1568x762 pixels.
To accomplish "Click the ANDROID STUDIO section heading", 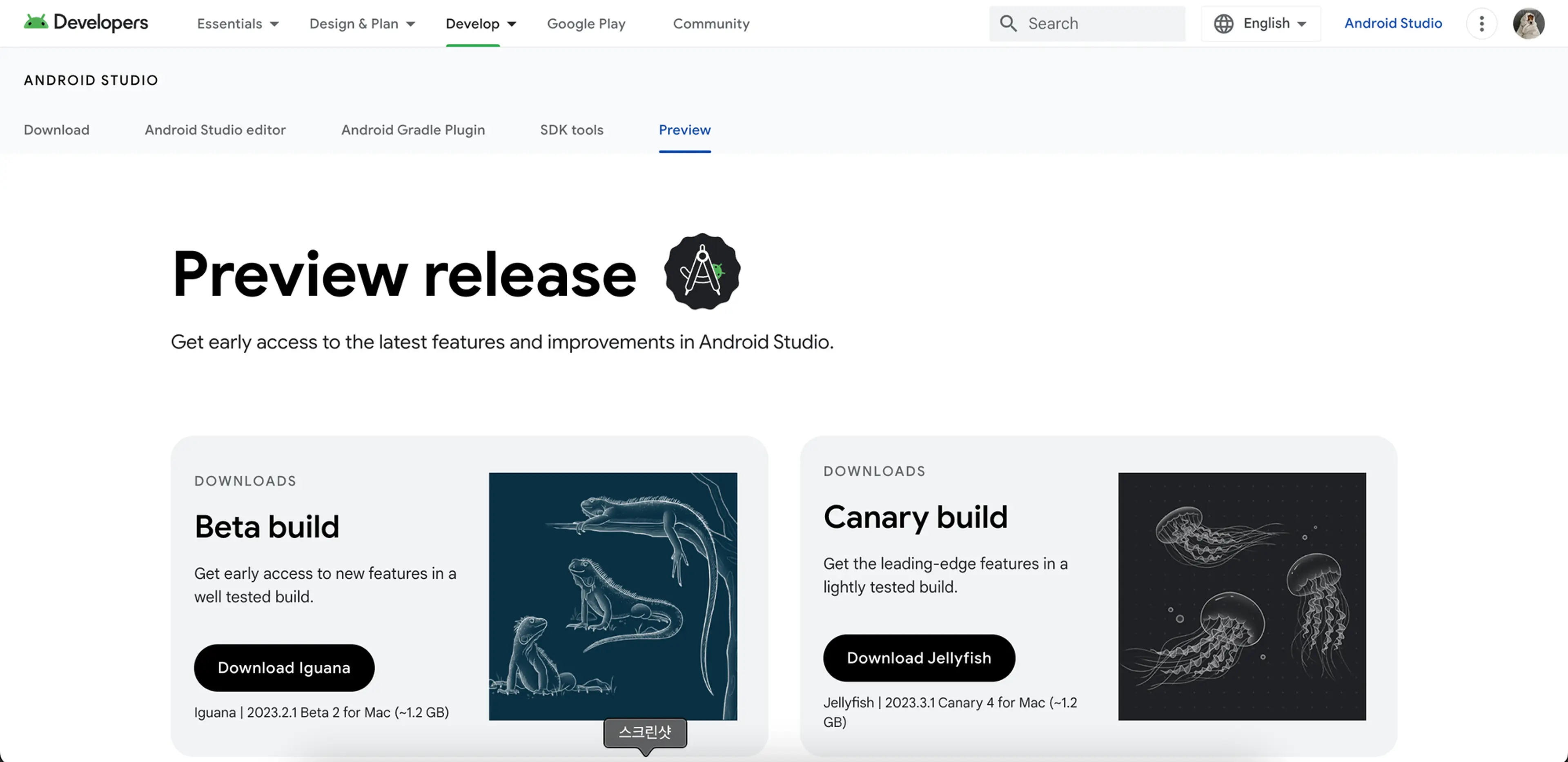I will [91, 80].
